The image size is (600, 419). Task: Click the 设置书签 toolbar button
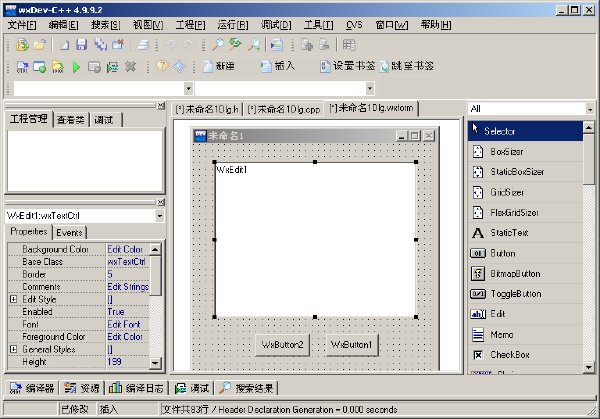pyautogui.click(x=347, y=66)
